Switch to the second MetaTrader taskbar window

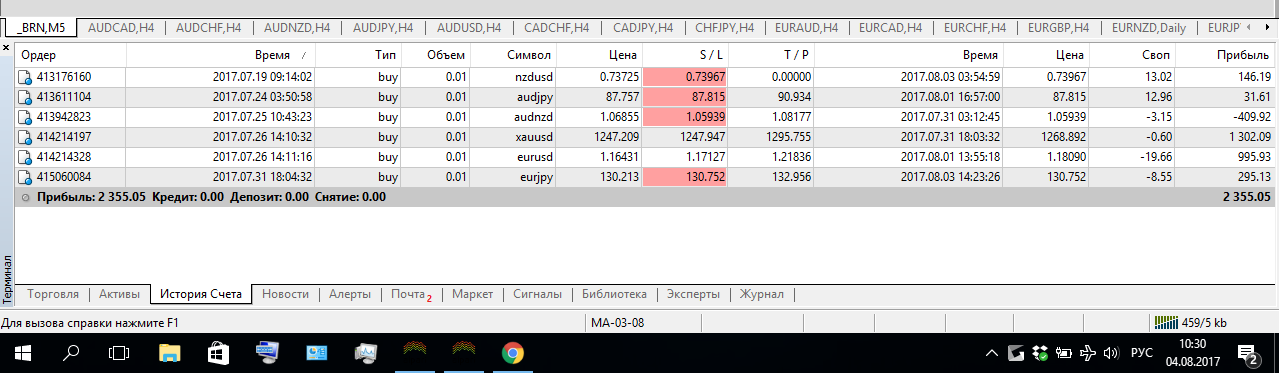[463, 353]
